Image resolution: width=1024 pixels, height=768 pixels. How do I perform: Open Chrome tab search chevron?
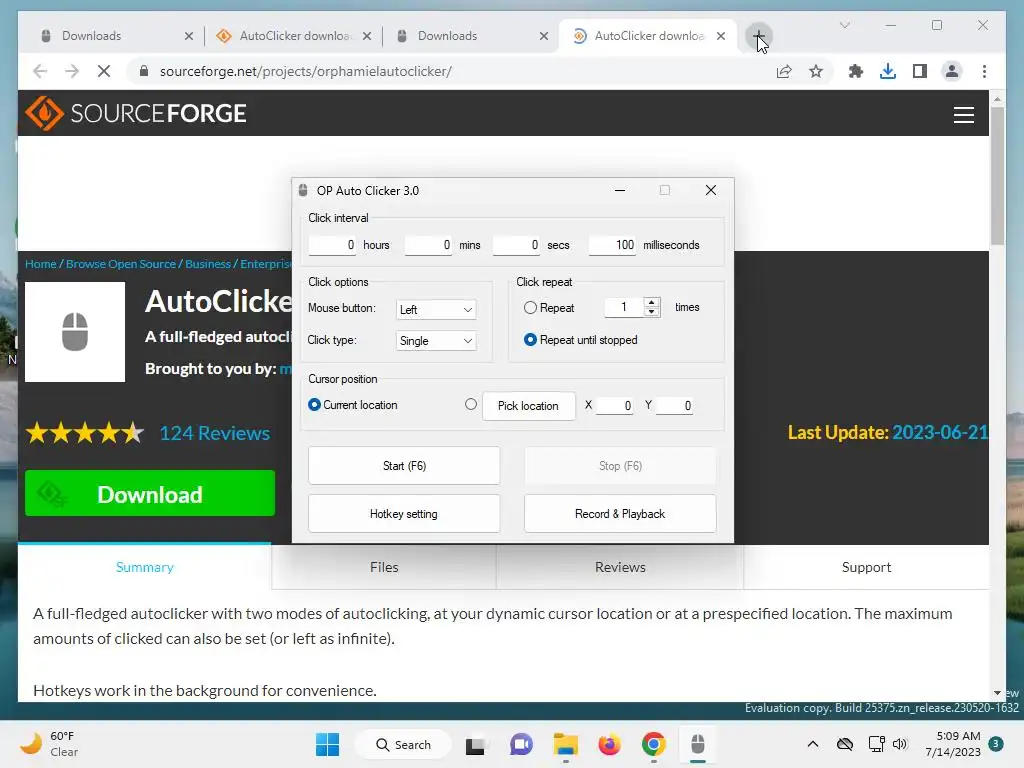(x=844, y=25)
